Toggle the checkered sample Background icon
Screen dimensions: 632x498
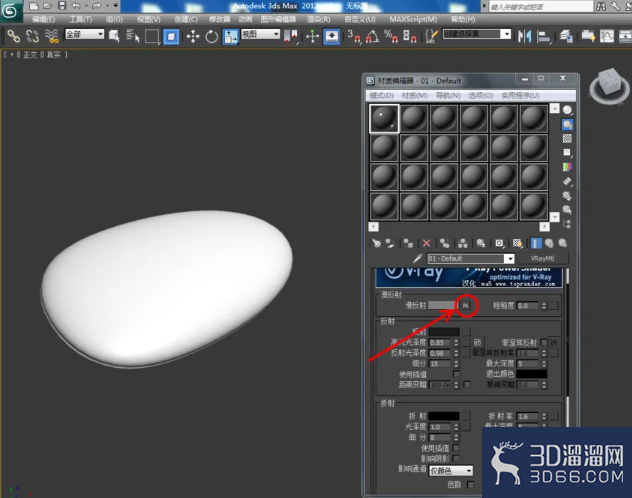coord(567,139)
